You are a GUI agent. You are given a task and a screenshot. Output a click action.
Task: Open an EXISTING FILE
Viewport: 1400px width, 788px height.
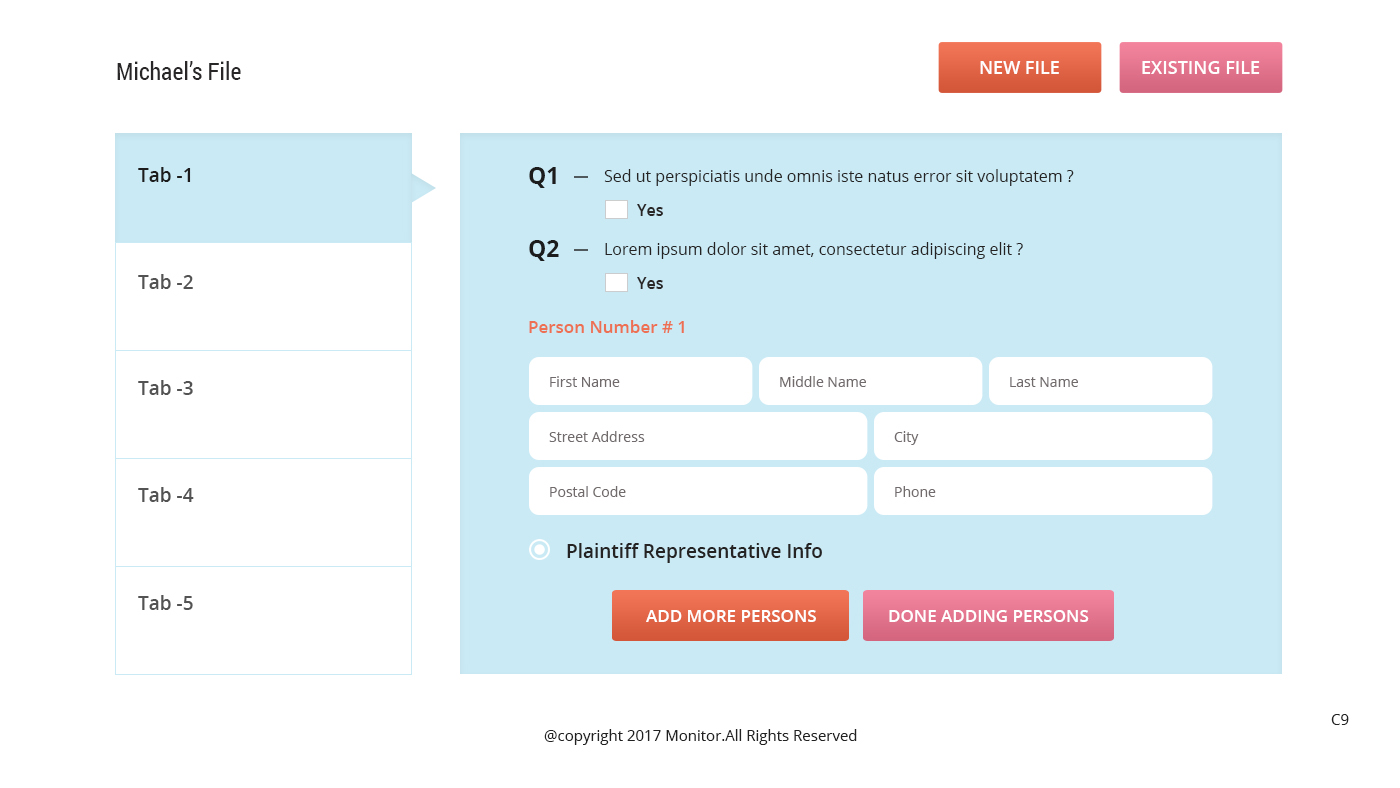(1200, 68)
